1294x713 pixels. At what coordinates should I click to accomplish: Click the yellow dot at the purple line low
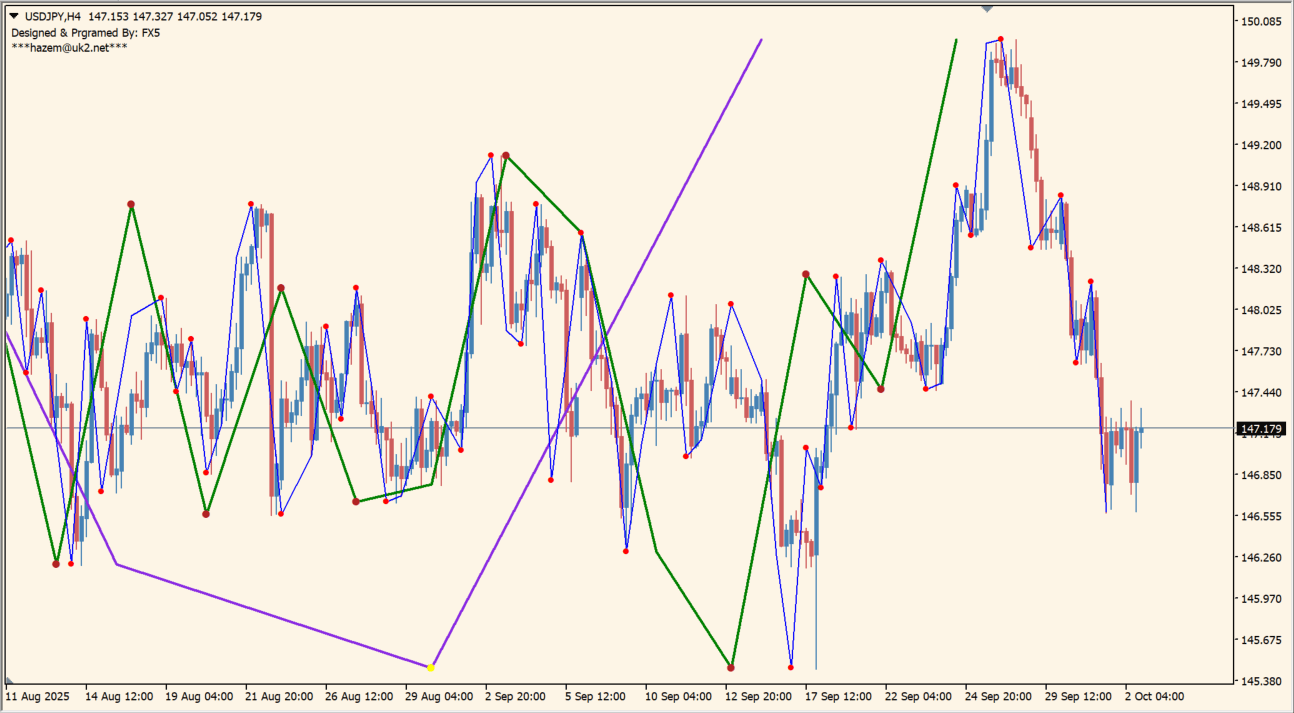pos(431,667)
